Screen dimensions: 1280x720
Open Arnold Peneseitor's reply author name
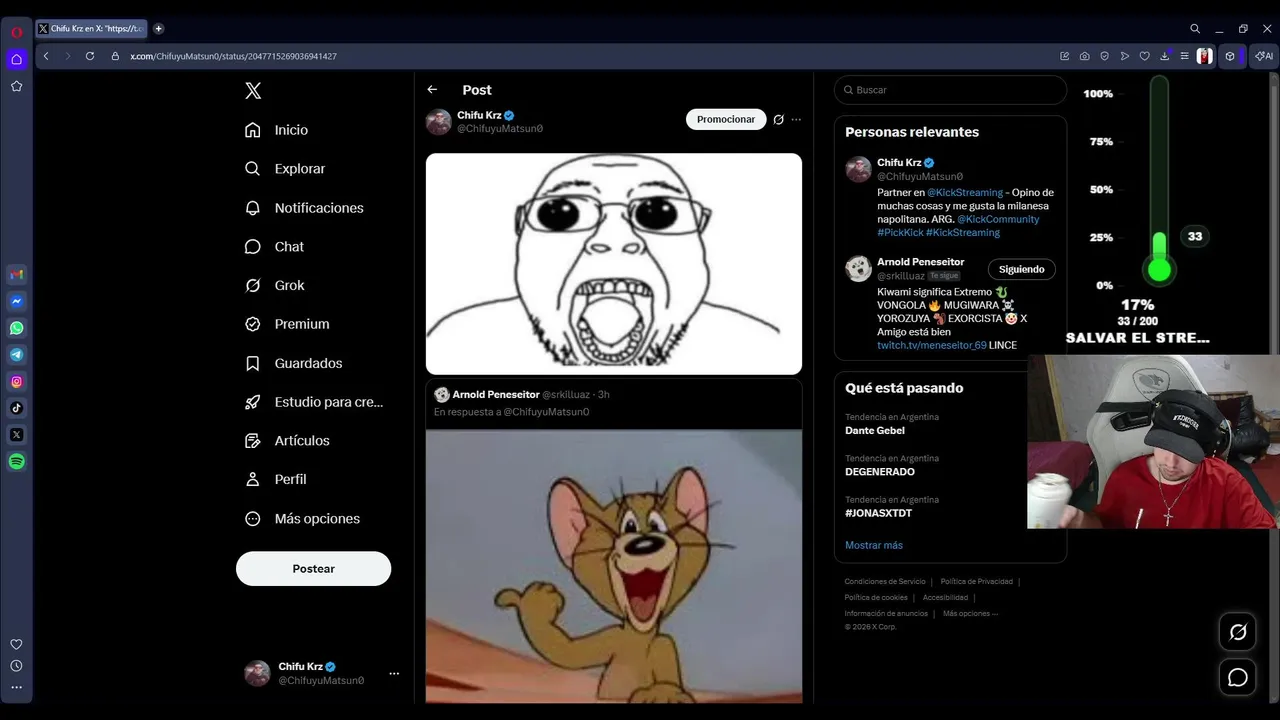(495, 395)
